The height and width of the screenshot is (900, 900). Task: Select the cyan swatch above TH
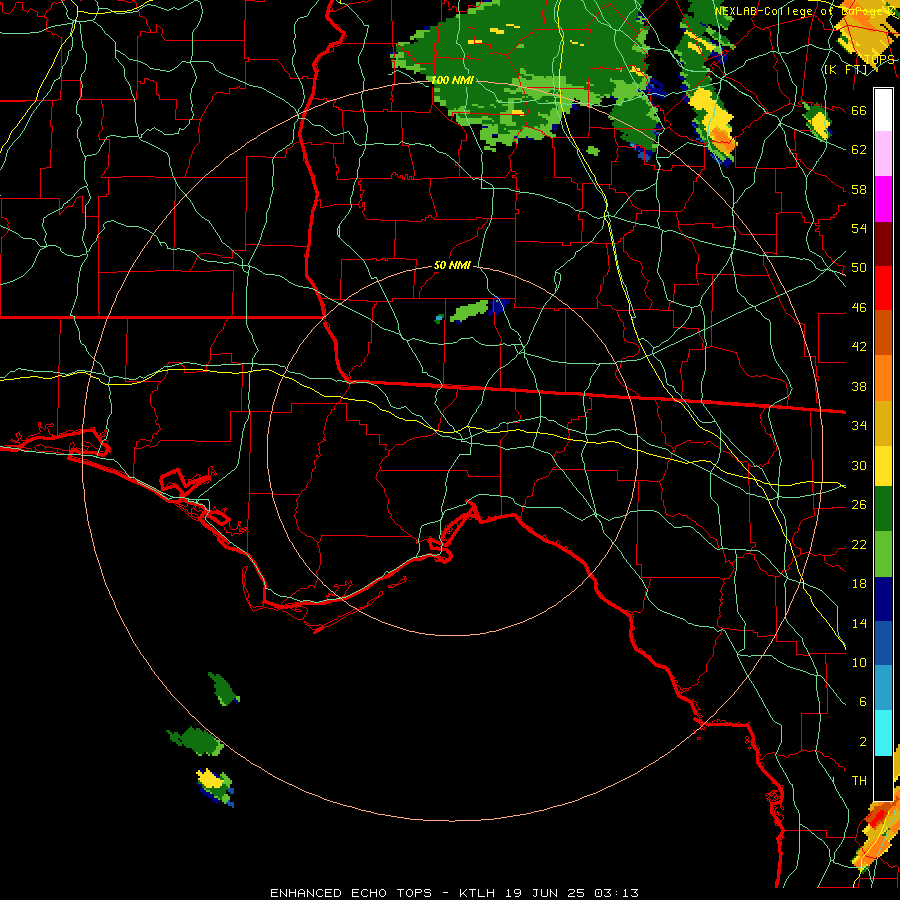click(883, 734)
